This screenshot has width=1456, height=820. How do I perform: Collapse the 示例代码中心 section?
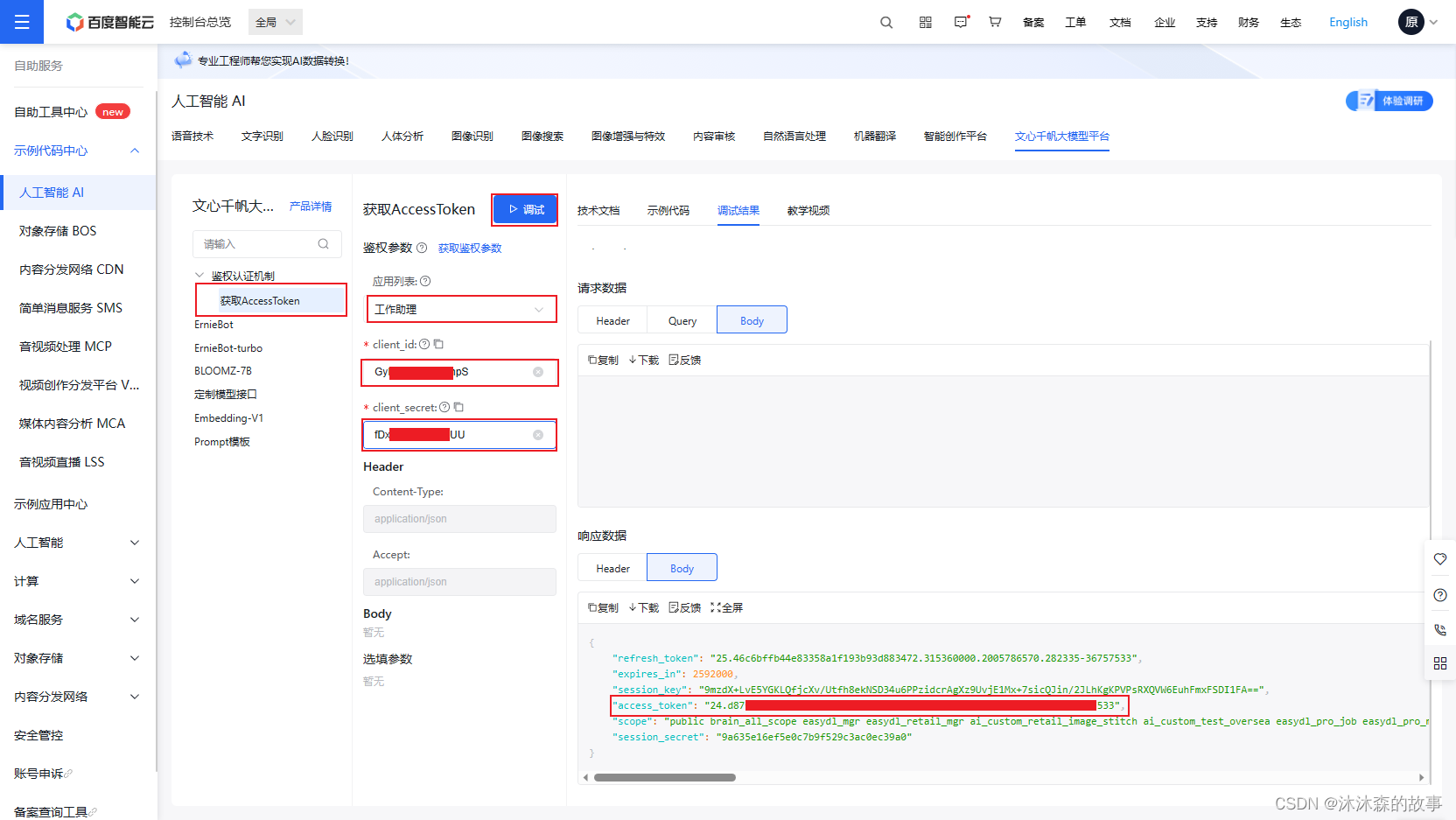(x=135, y=151)
